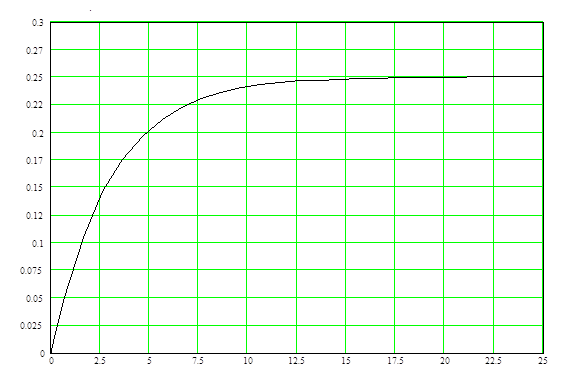
Task: Click the 17.5 horizontal axis label
Action: coord(395,361)
